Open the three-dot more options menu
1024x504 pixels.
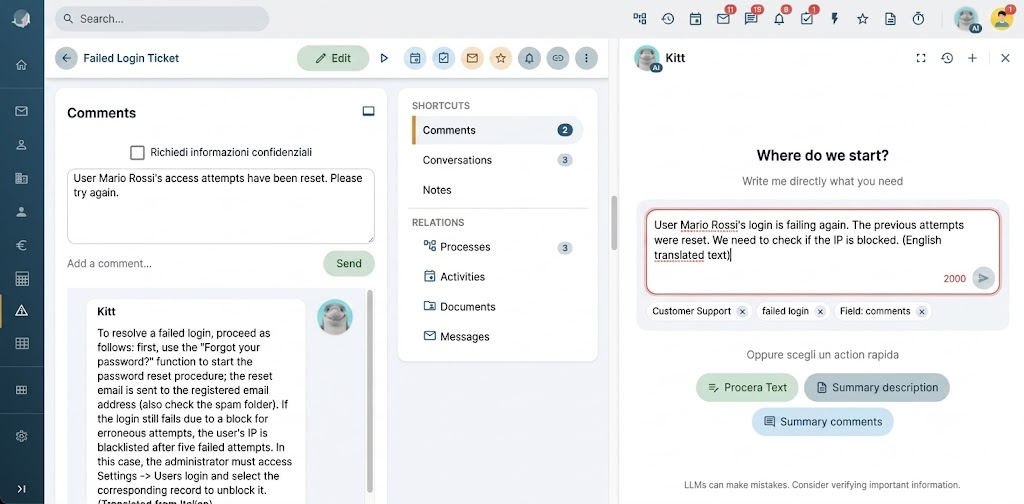[586, 58]
